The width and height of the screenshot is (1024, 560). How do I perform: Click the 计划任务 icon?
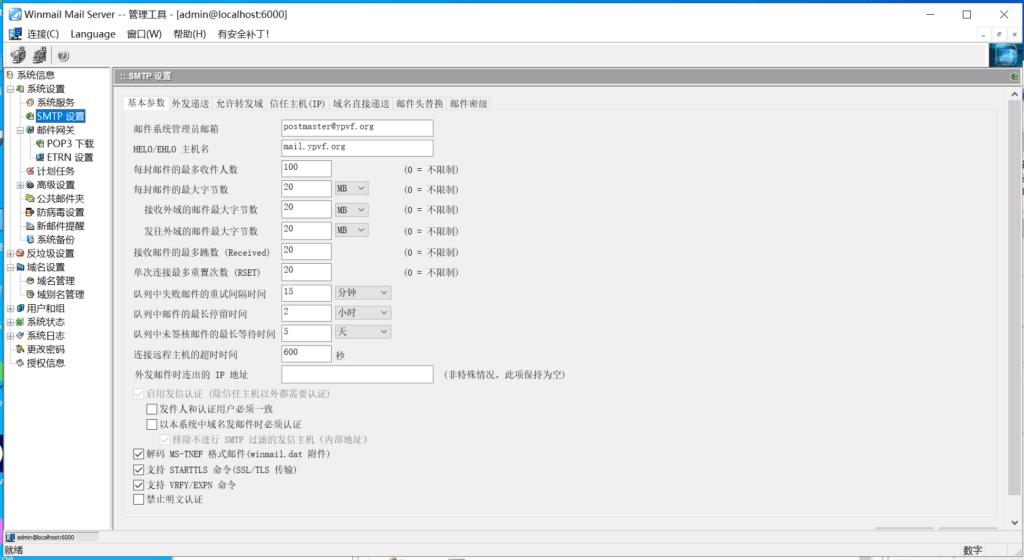(30, 171)
